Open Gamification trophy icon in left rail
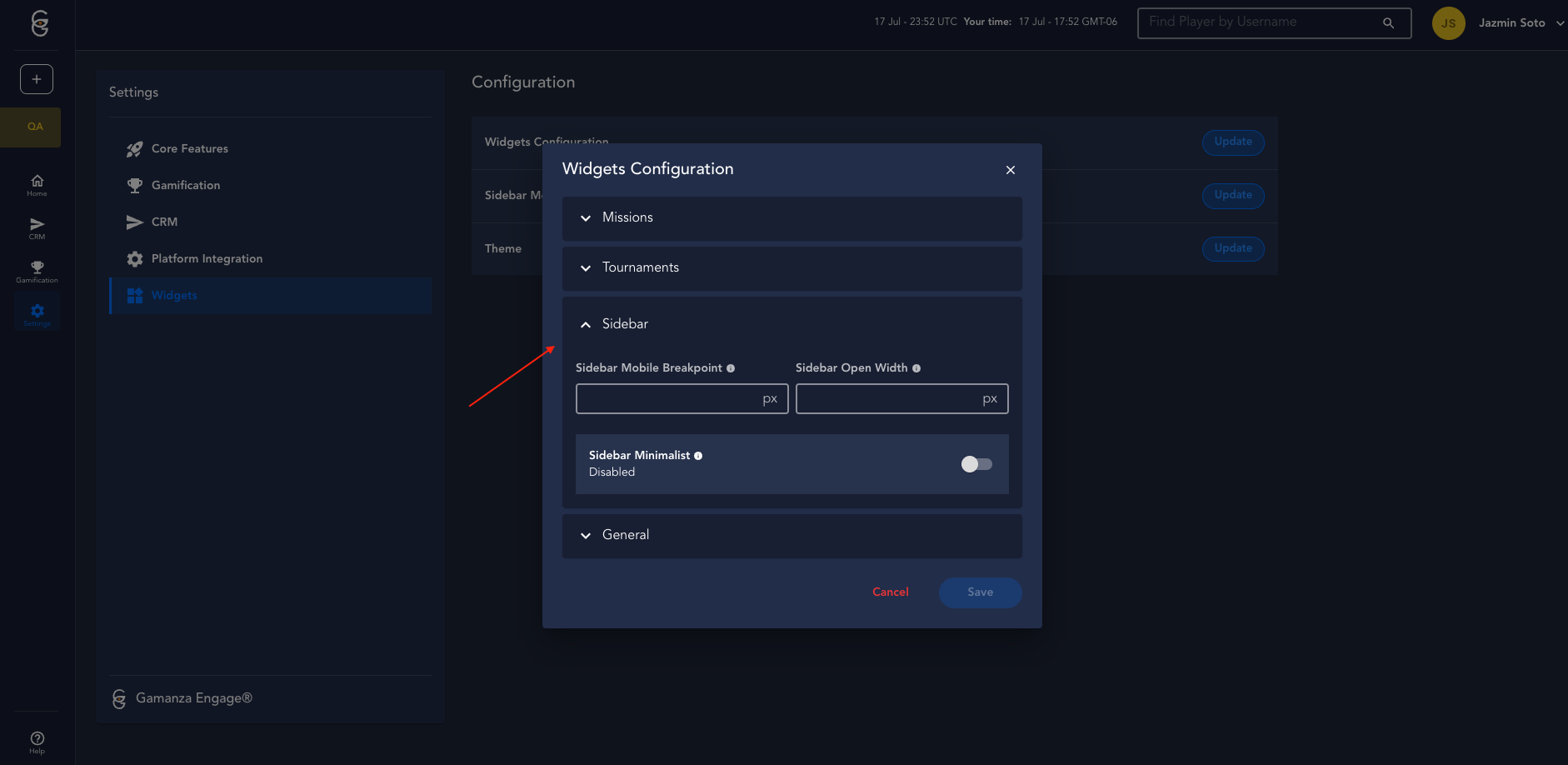Image resolution: width=1568 pixels, height=765 pixels. pos(37,272)
